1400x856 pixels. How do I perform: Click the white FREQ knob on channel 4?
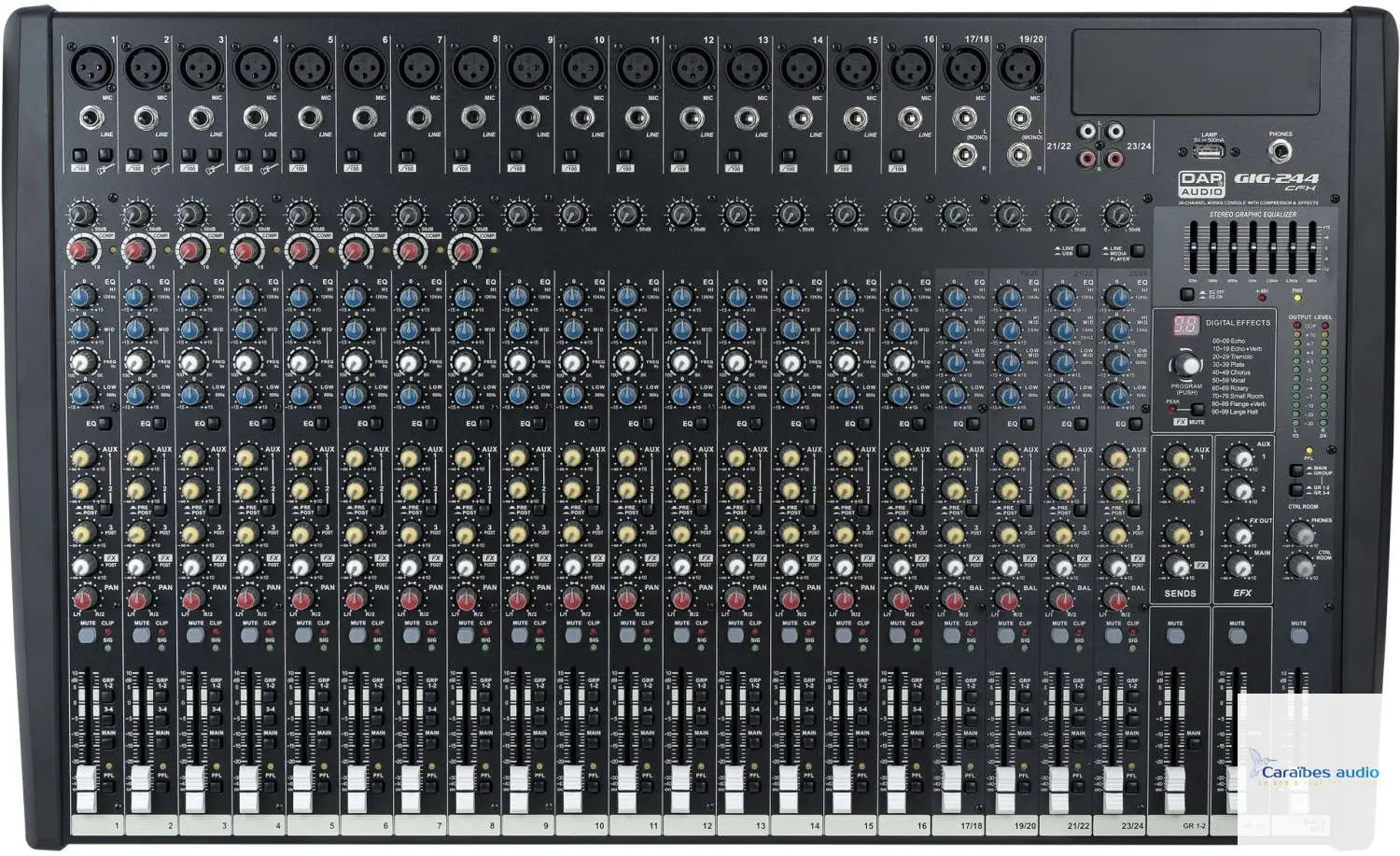click(245, 362)
